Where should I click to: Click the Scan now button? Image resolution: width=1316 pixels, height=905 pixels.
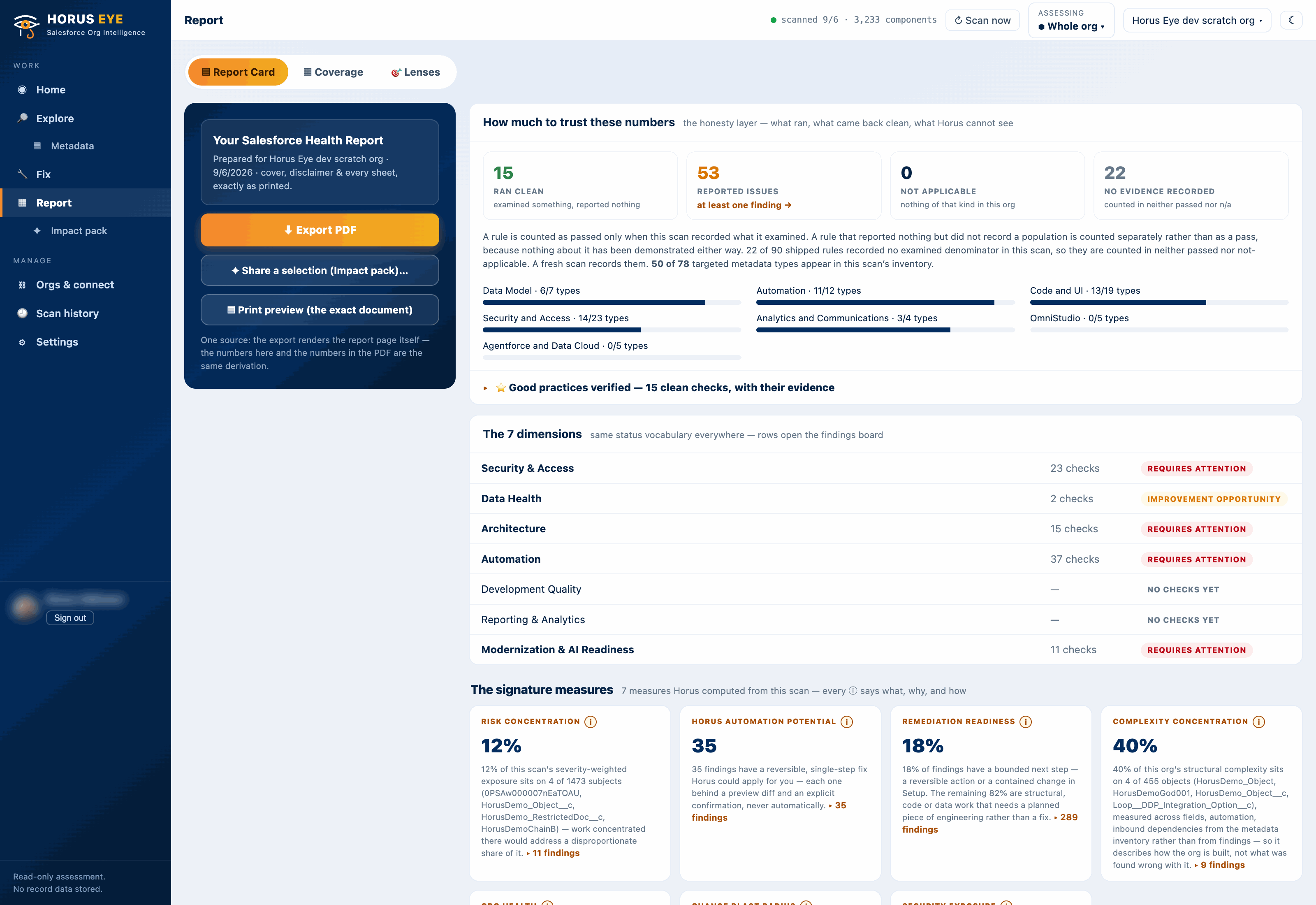coord(982,20)
